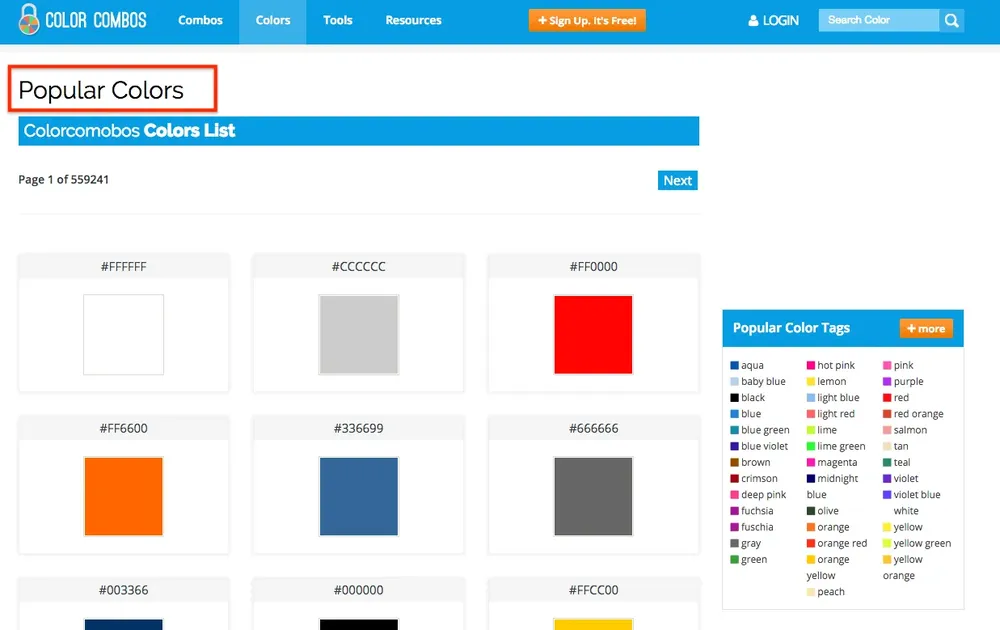Click the more button in Popular Color Tags
The width and height of the screenshot is (1000, 630).
point(926,328)
